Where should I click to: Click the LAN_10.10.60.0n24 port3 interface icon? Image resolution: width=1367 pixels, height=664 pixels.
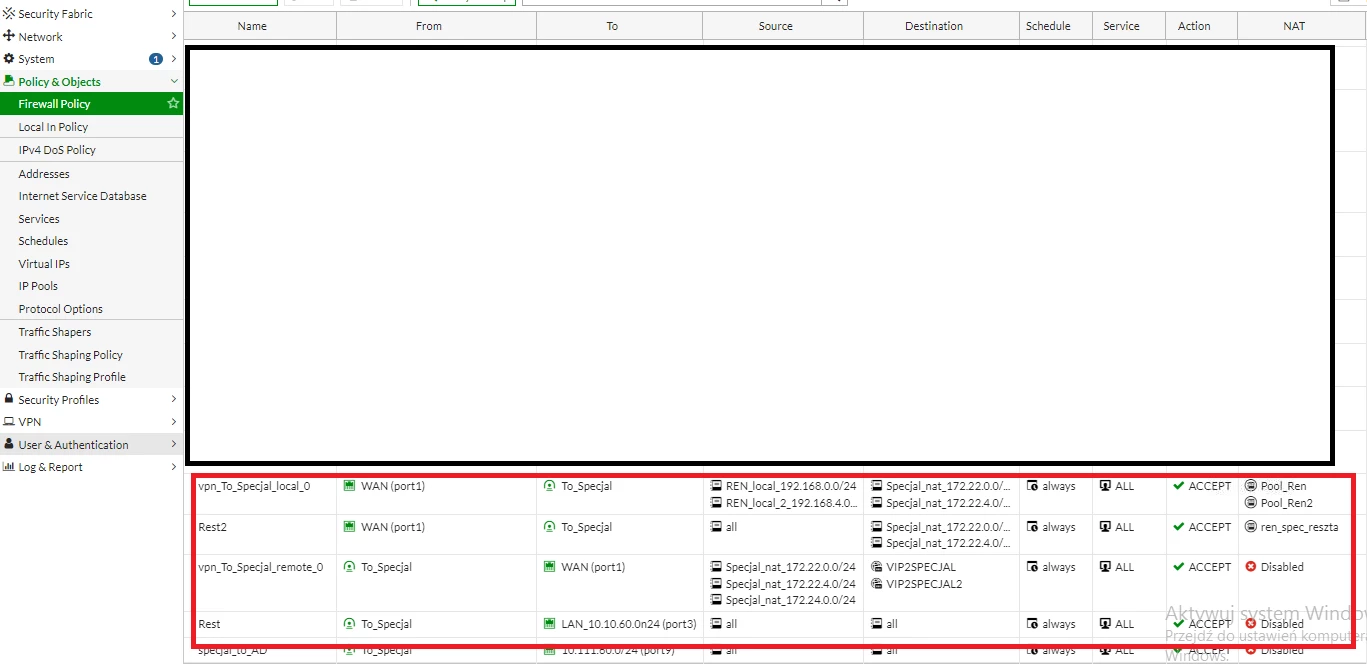pyautogui.click(x=549, y=624)
